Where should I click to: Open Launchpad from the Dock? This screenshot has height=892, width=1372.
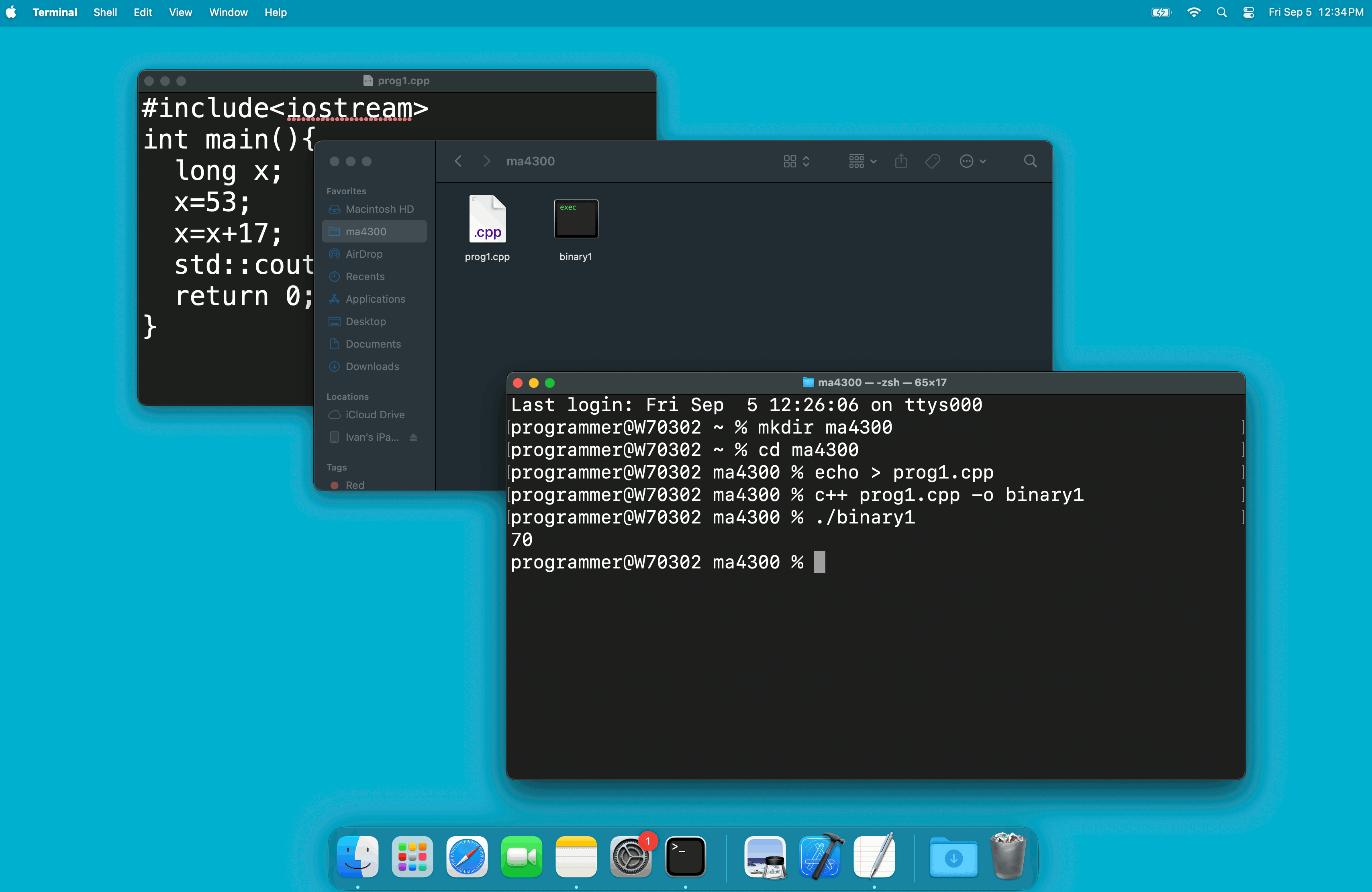[x=412, y=857]
